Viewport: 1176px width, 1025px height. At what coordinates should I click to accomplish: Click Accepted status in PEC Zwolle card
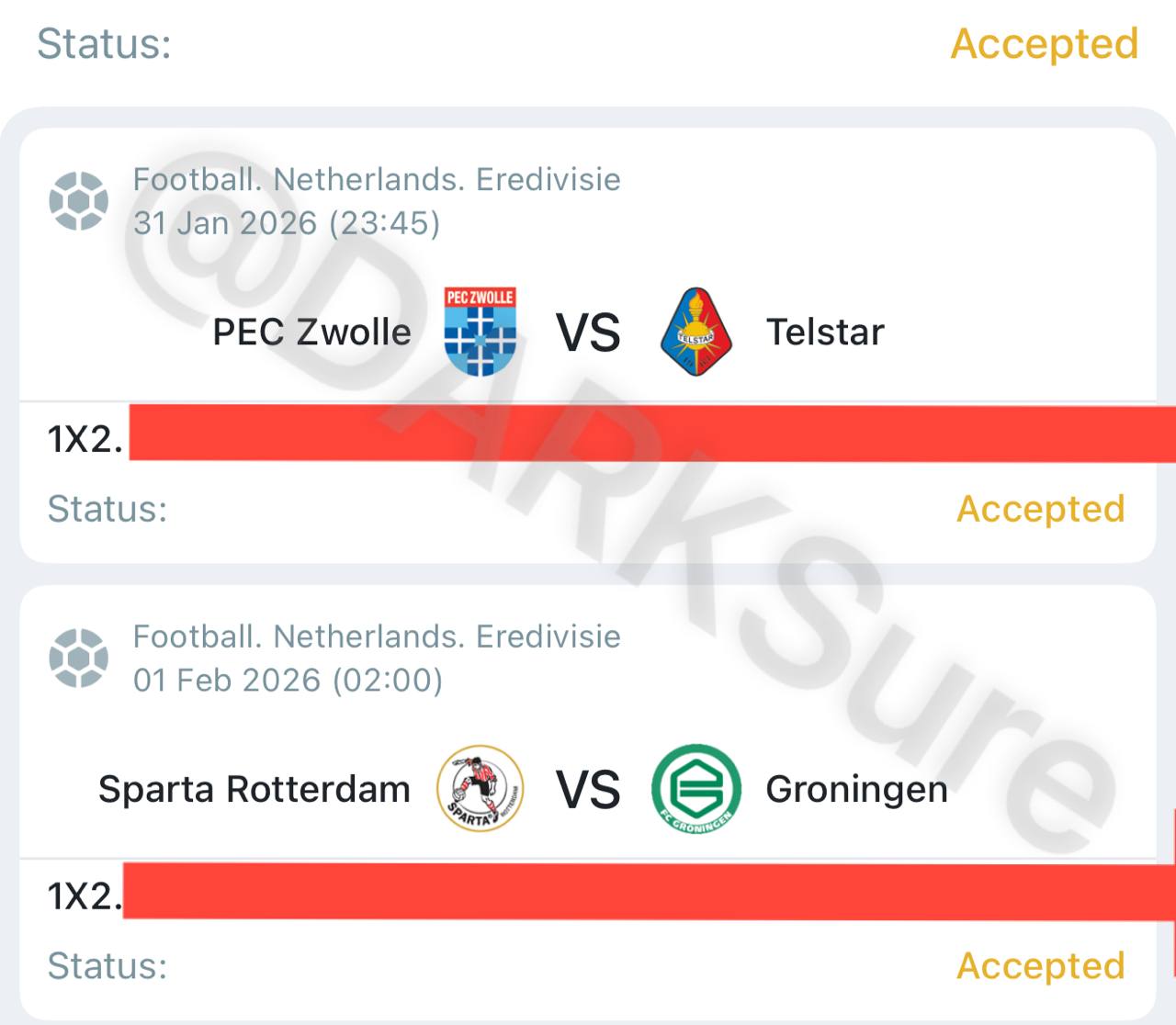1040,508
